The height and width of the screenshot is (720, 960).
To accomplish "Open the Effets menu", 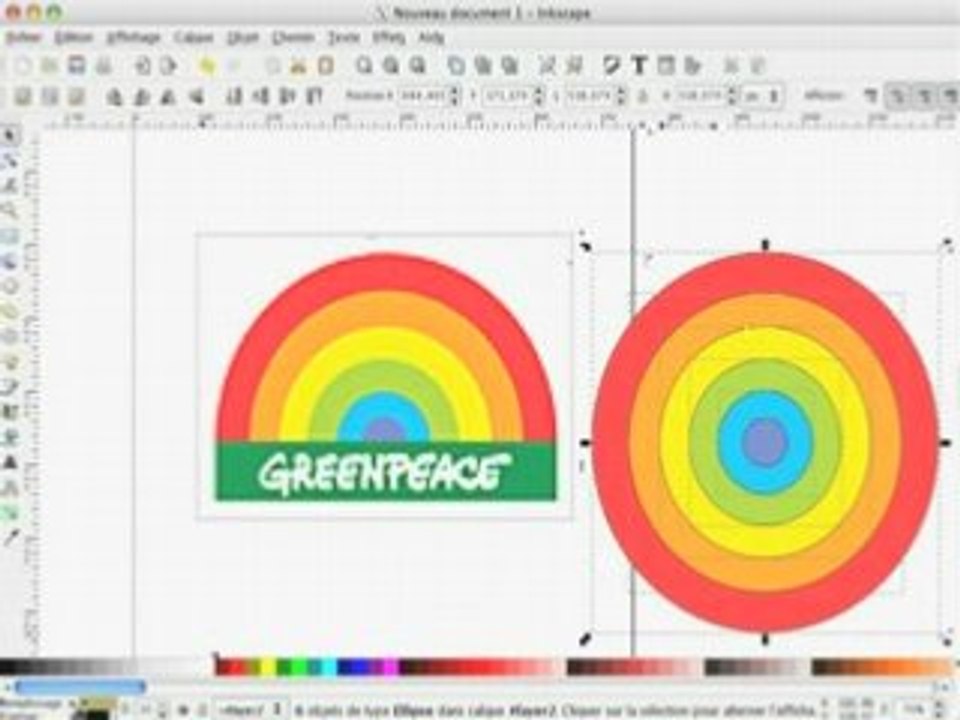I will tap(389, 37).
